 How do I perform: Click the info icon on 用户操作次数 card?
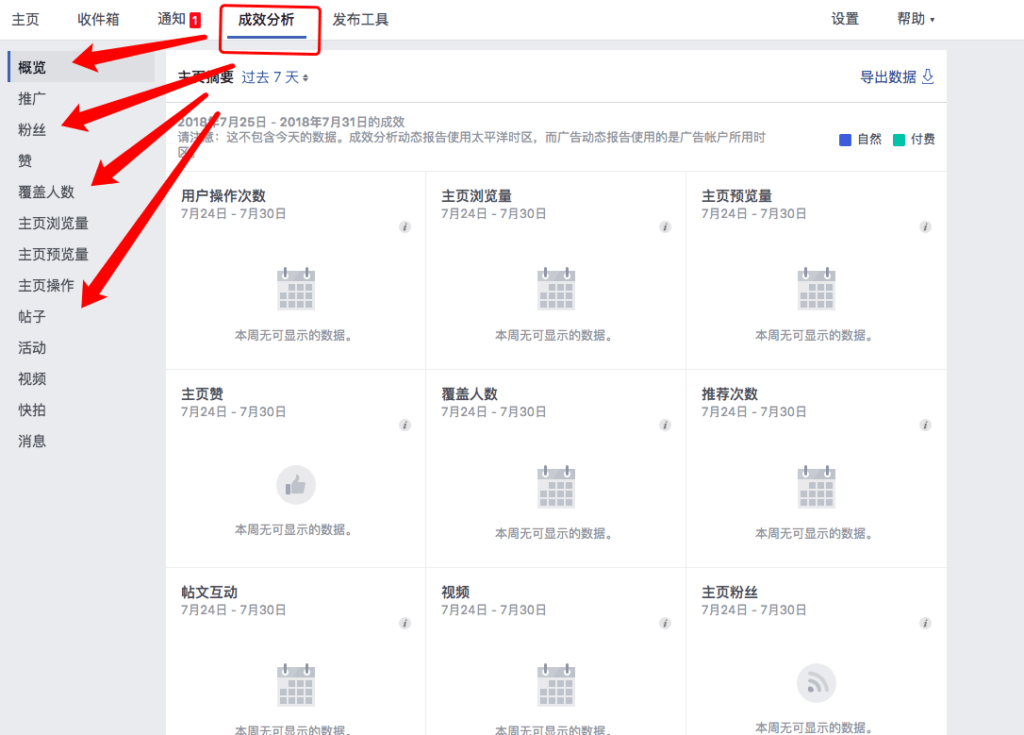point(405,227)
